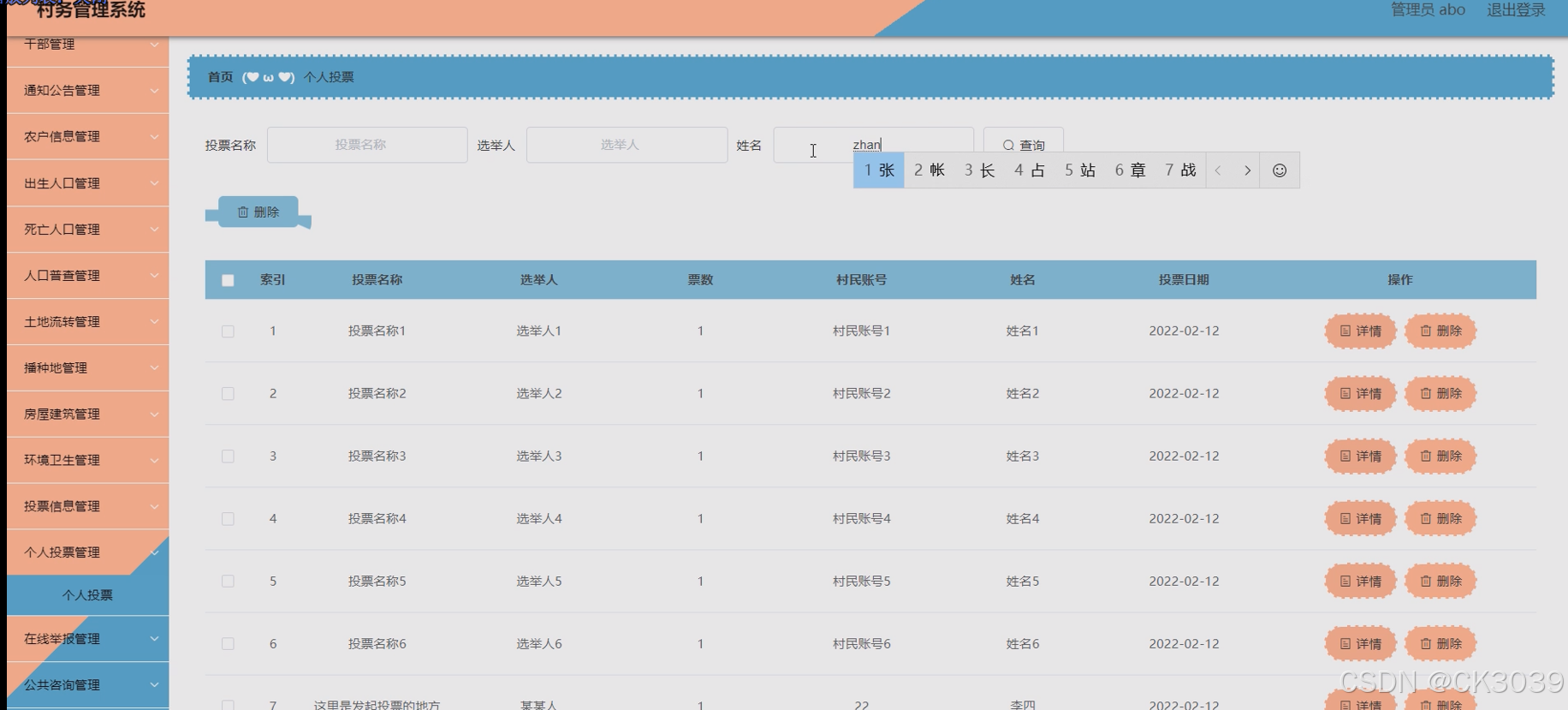The height and width of the screenshot is (710, 1568).
Task: Expand 在线举报管理 sidebar menu
Action: 88,638
